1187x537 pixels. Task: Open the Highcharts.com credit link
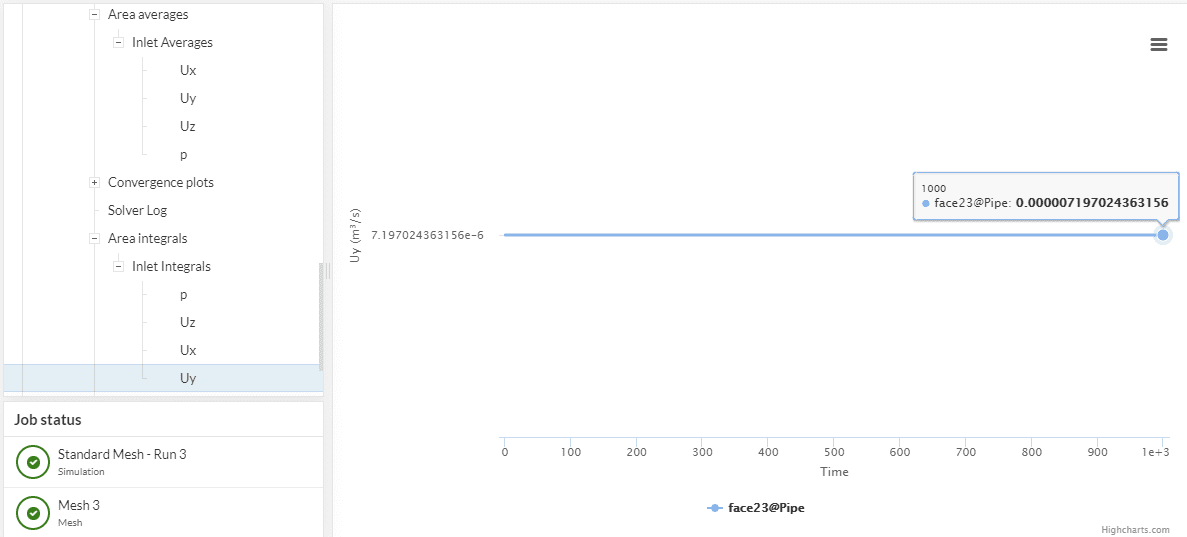pos(1135,530)
